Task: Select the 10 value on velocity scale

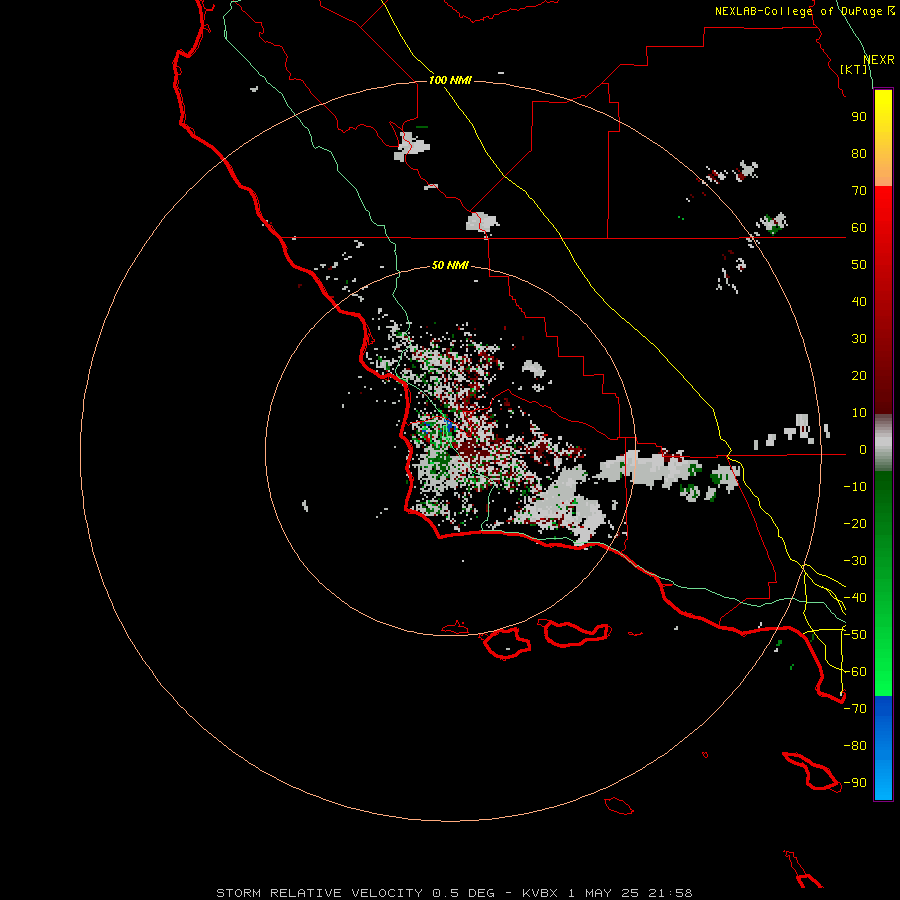Action: click(x=859, y=413)
